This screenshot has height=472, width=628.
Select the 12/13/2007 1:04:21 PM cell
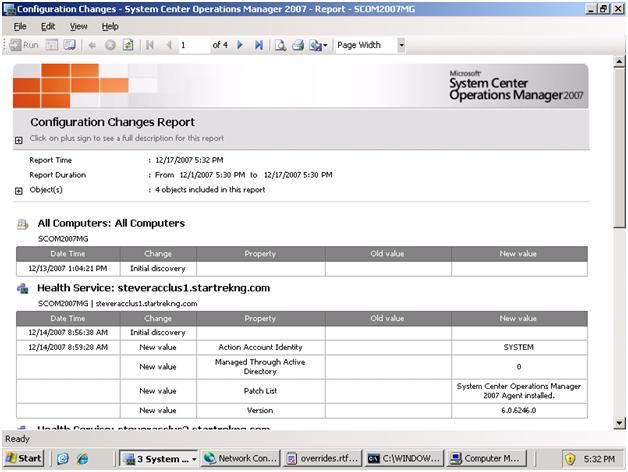click(68, 268)
